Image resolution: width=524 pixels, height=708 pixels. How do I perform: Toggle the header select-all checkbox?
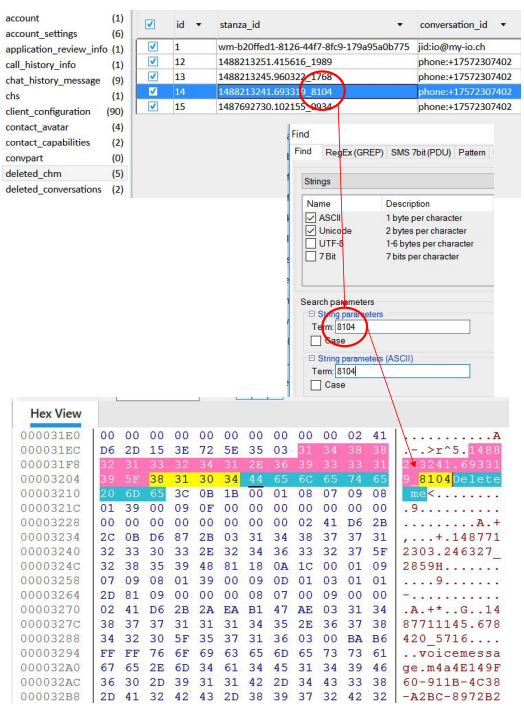coord(150,24)
